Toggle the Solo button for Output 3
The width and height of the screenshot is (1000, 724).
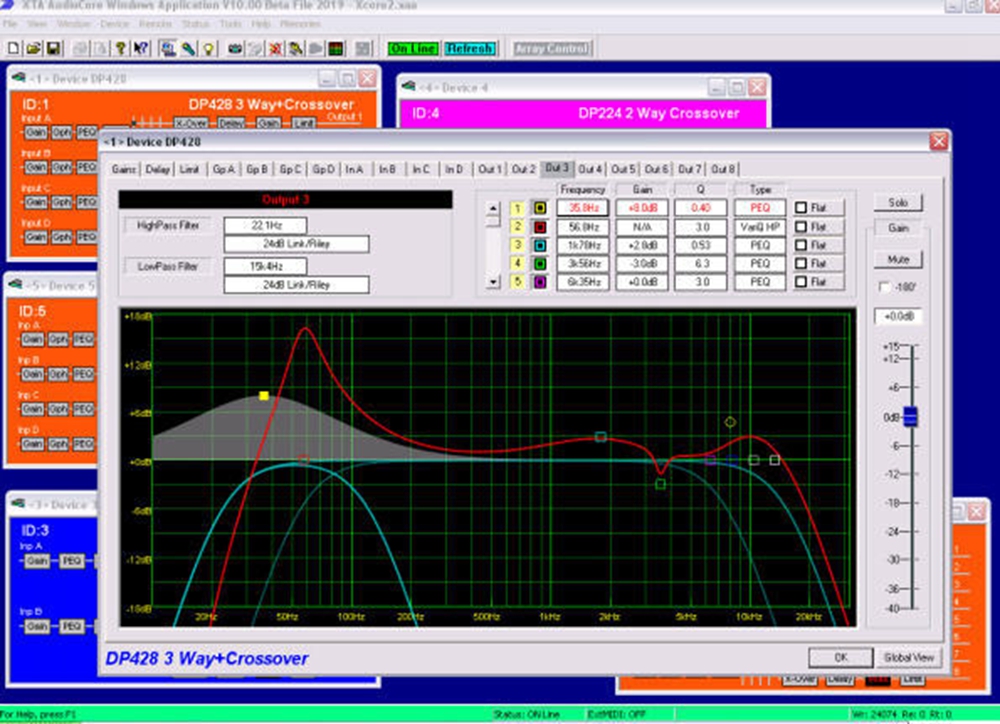coord(898,203)
